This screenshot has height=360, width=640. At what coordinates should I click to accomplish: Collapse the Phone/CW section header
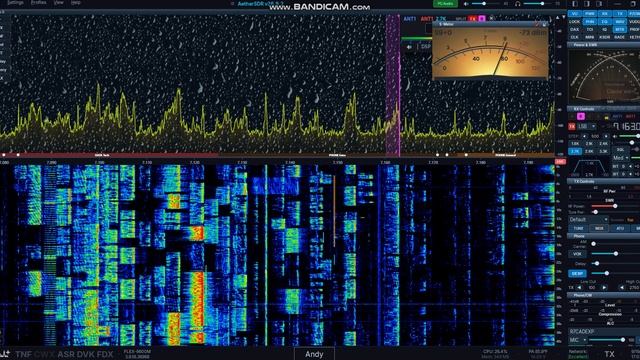pyautogui.click(x=603, y=295)
